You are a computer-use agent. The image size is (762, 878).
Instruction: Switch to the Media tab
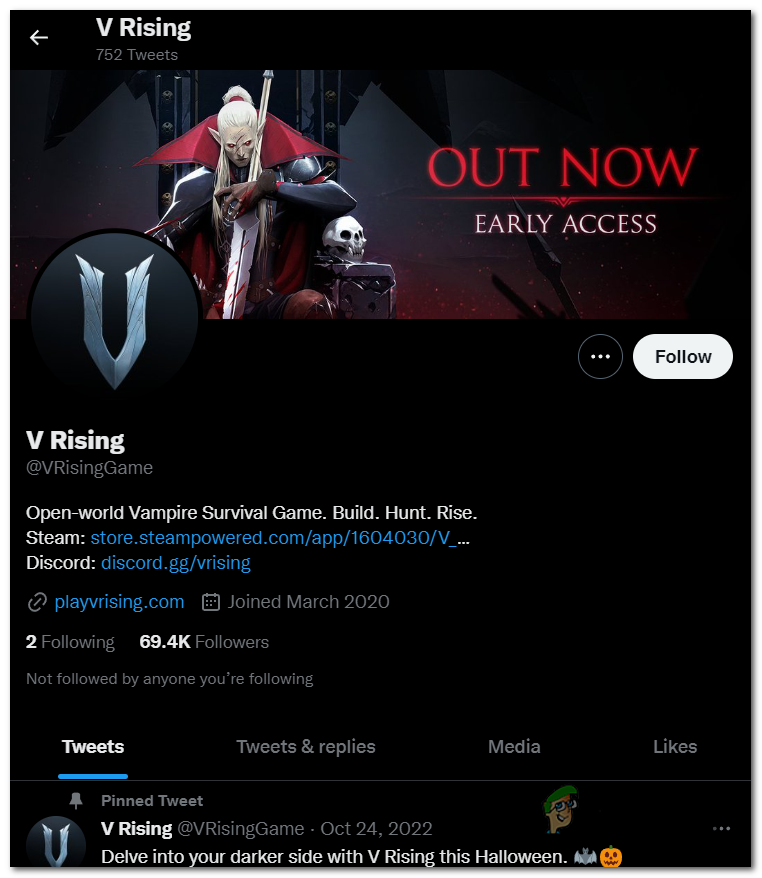(x=514, y=747)
